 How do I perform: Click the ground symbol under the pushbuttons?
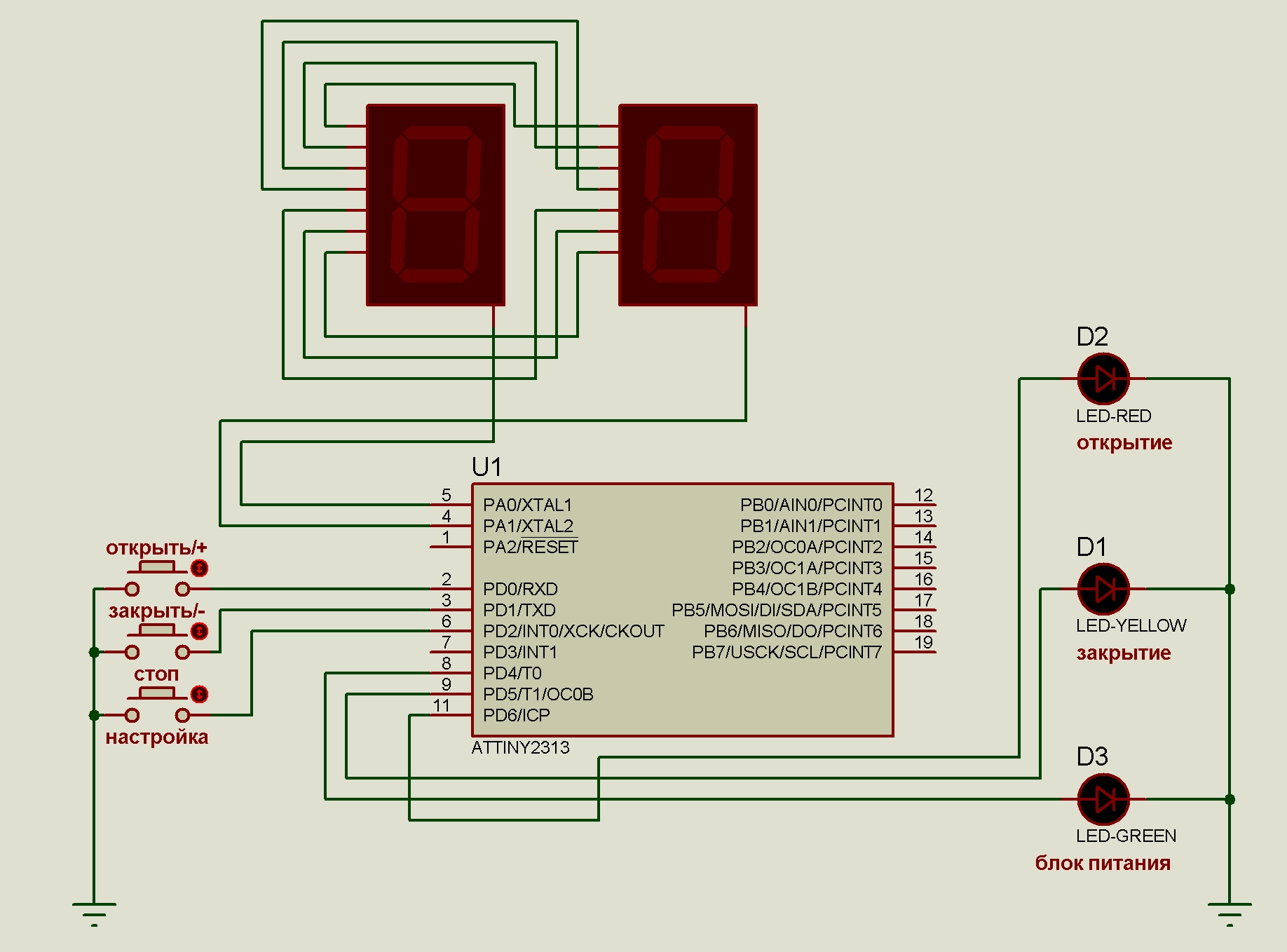[x=94, y=913]
